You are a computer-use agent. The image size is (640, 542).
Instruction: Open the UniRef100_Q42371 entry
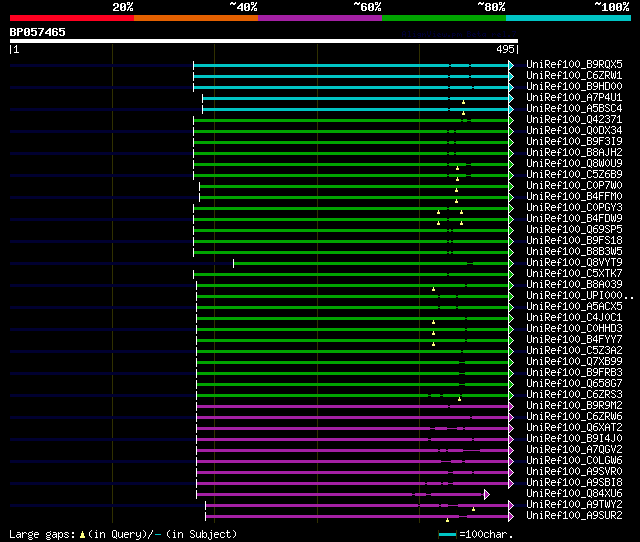coord(574,120)
